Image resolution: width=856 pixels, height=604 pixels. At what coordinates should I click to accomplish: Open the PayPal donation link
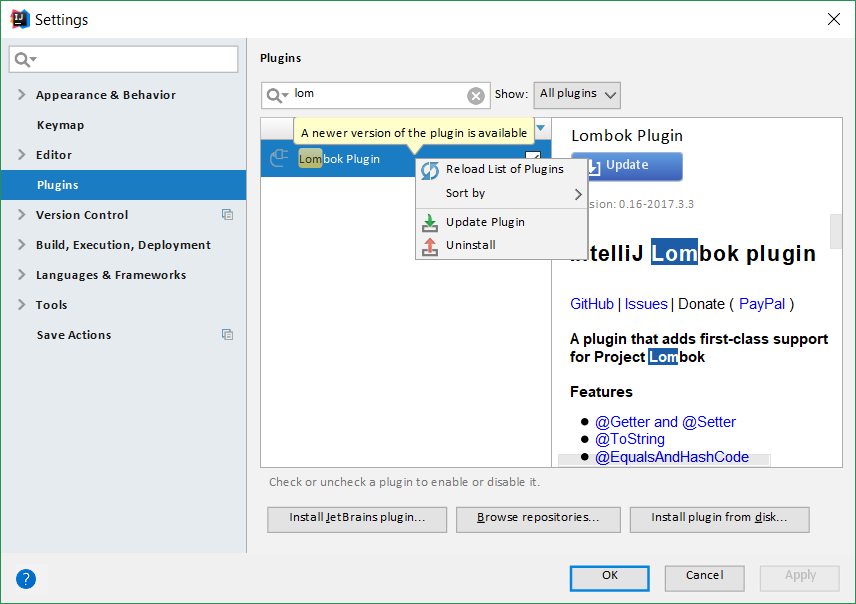(762, 304)
